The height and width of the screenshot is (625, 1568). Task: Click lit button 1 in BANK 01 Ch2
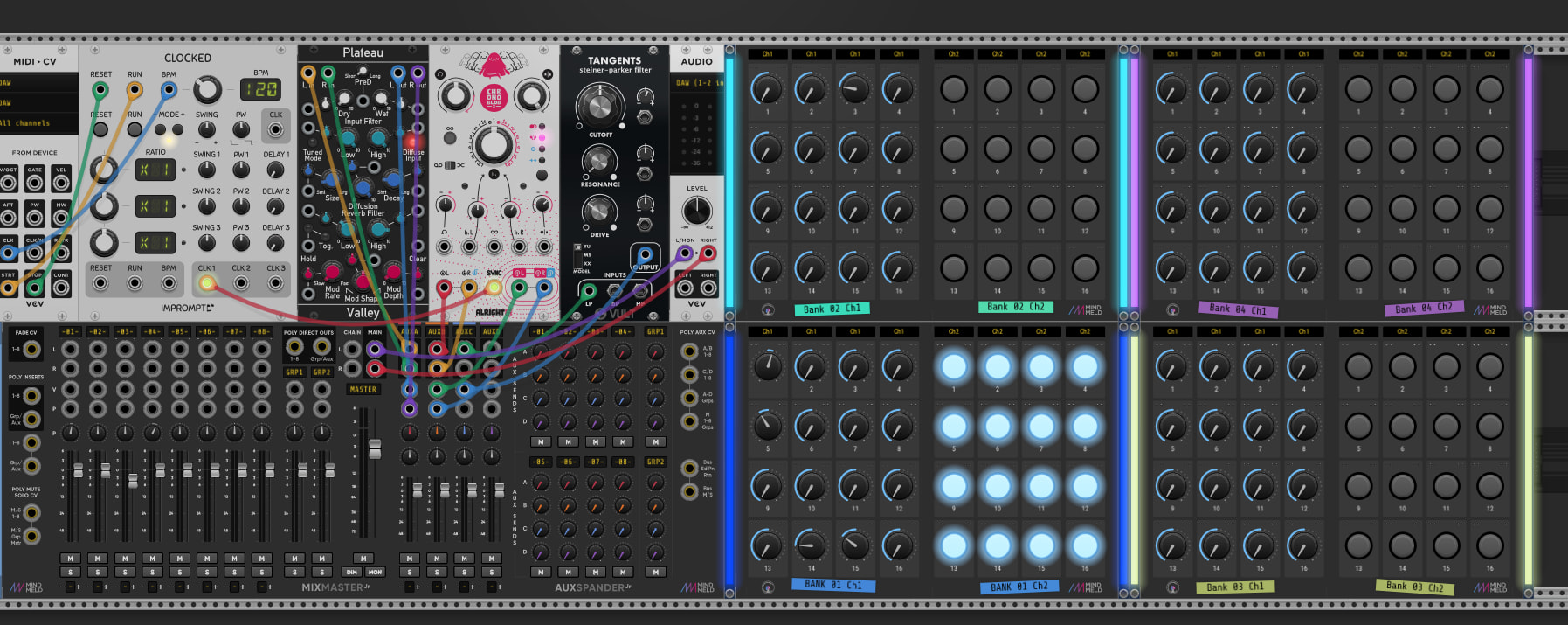(x=954, y=367)
